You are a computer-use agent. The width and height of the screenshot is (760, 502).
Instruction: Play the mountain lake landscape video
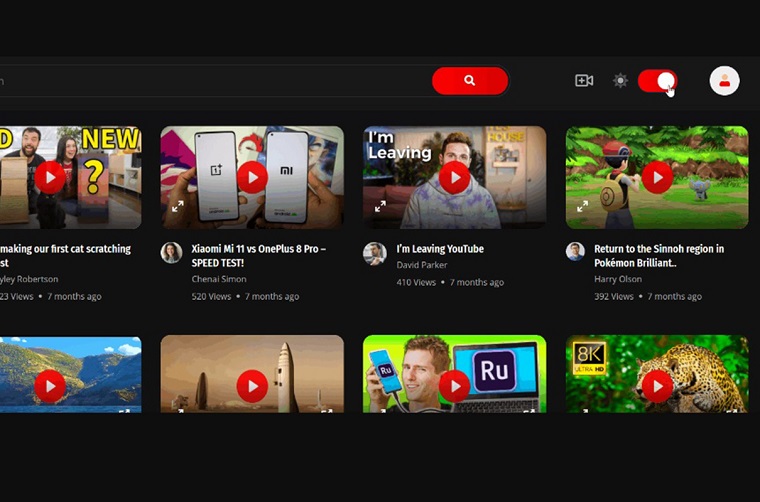(50, 386)
